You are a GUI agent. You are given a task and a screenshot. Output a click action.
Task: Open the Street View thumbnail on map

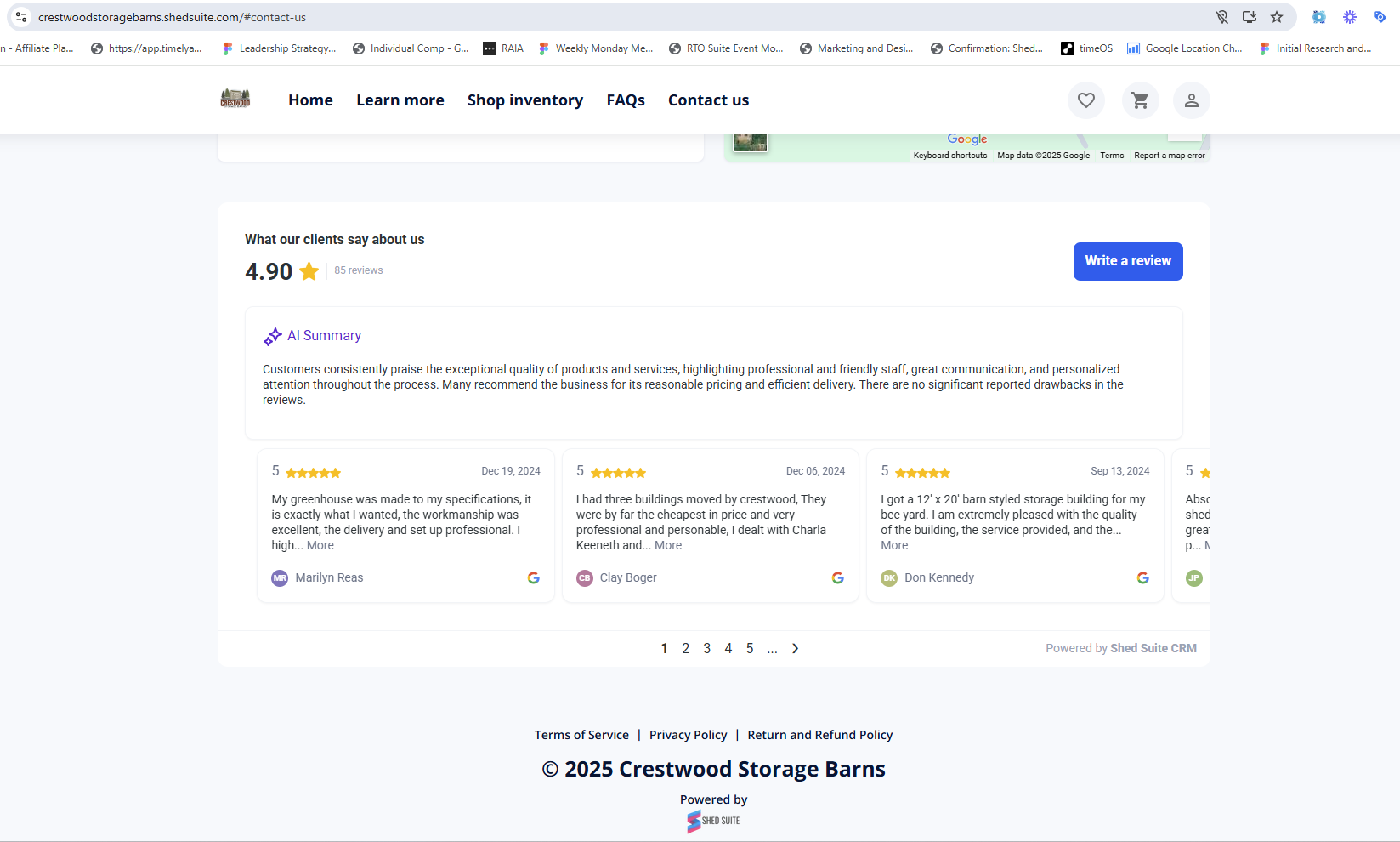pos(751,142)
